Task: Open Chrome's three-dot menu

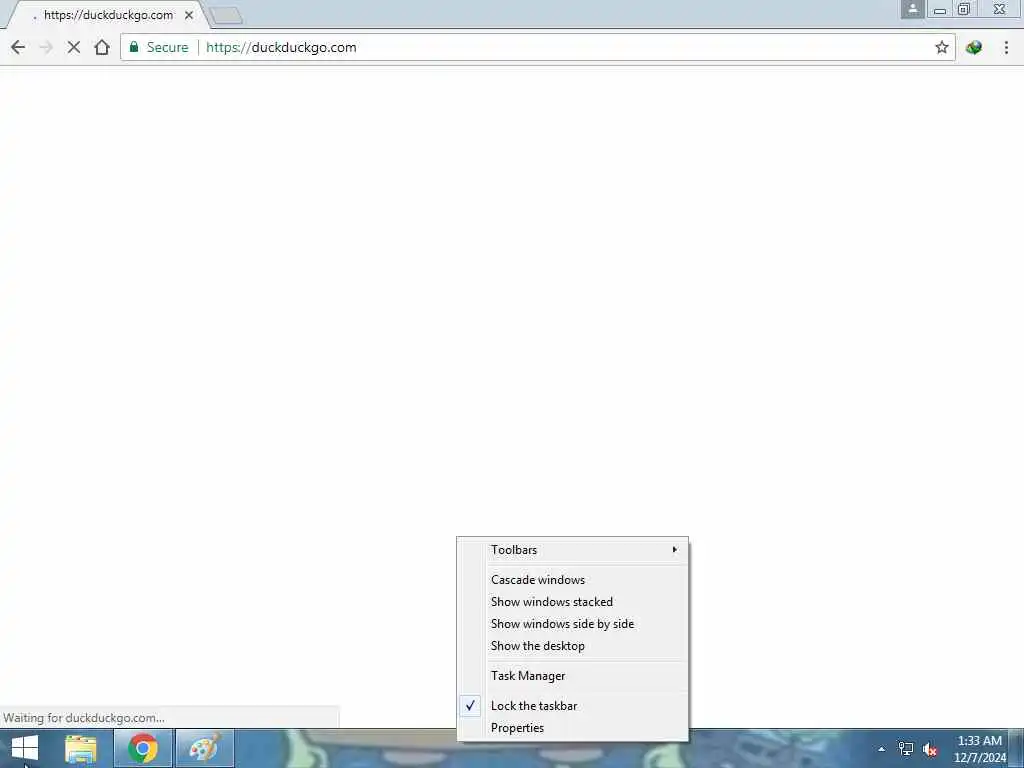Action: tap(1006, 47)
